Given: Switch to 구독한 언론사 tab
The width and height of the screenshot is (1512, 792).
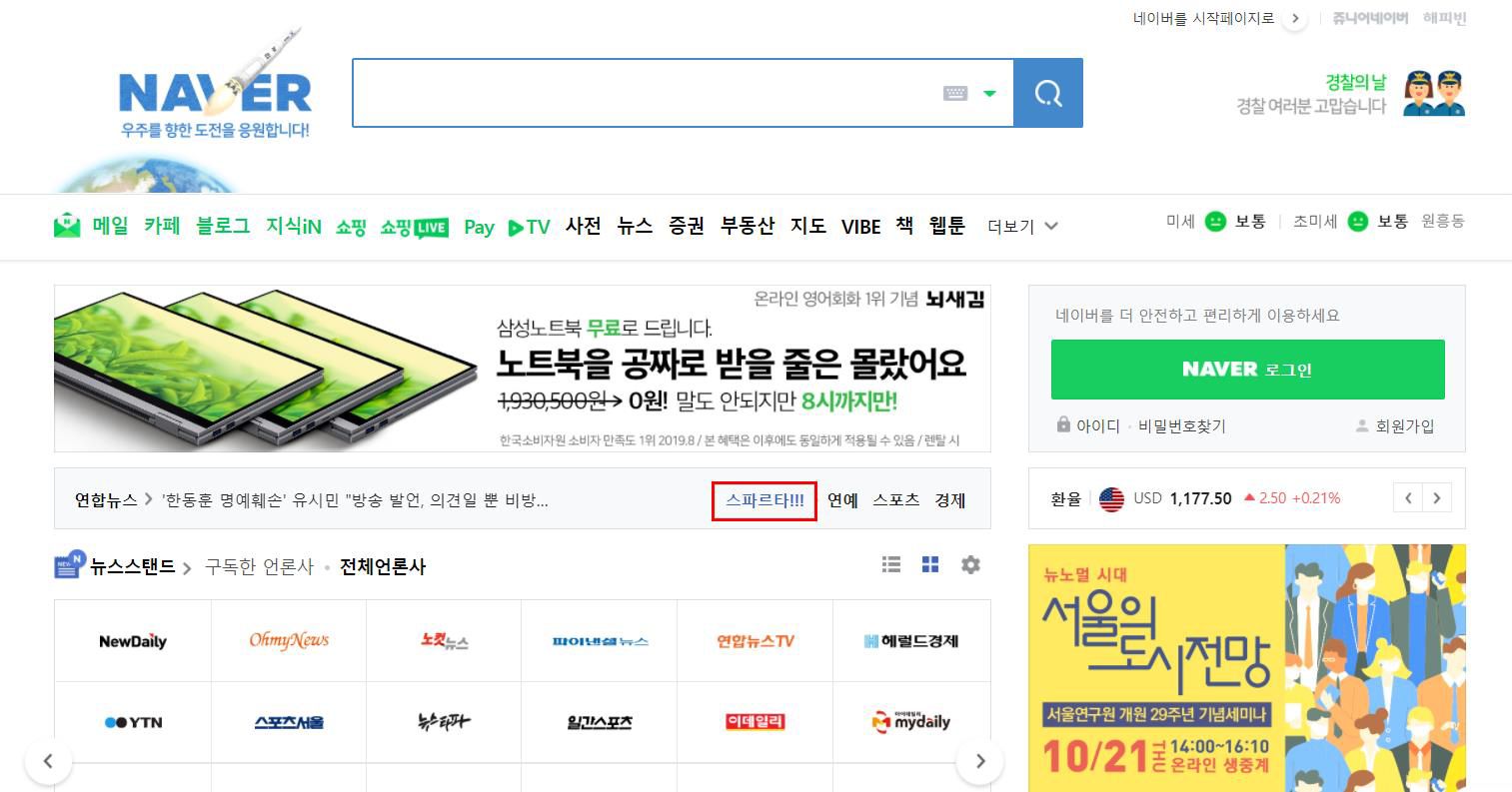Looking at the screenshot, I should (259, 566).
